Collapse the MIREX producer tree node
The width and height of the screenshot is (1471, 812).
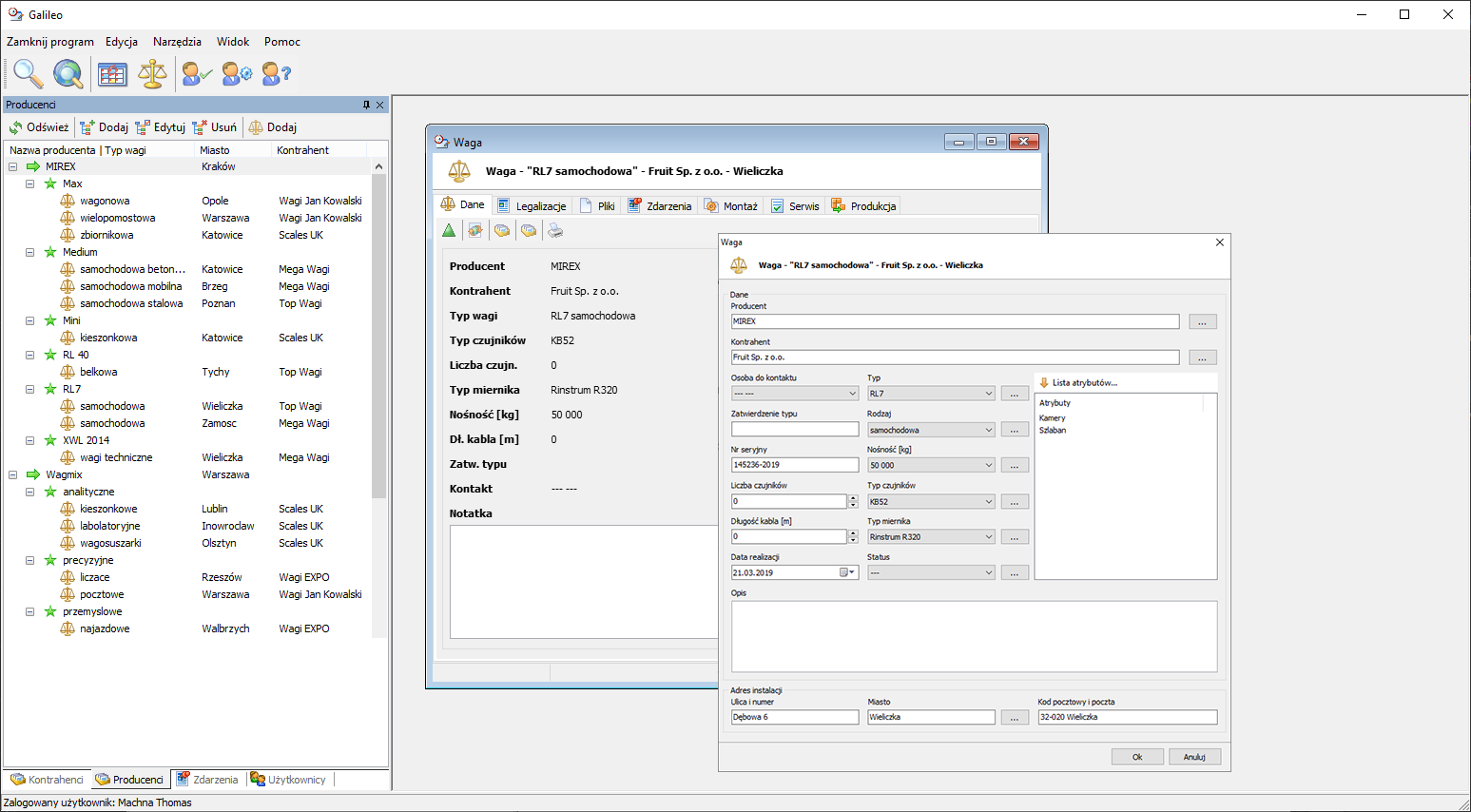13,167
